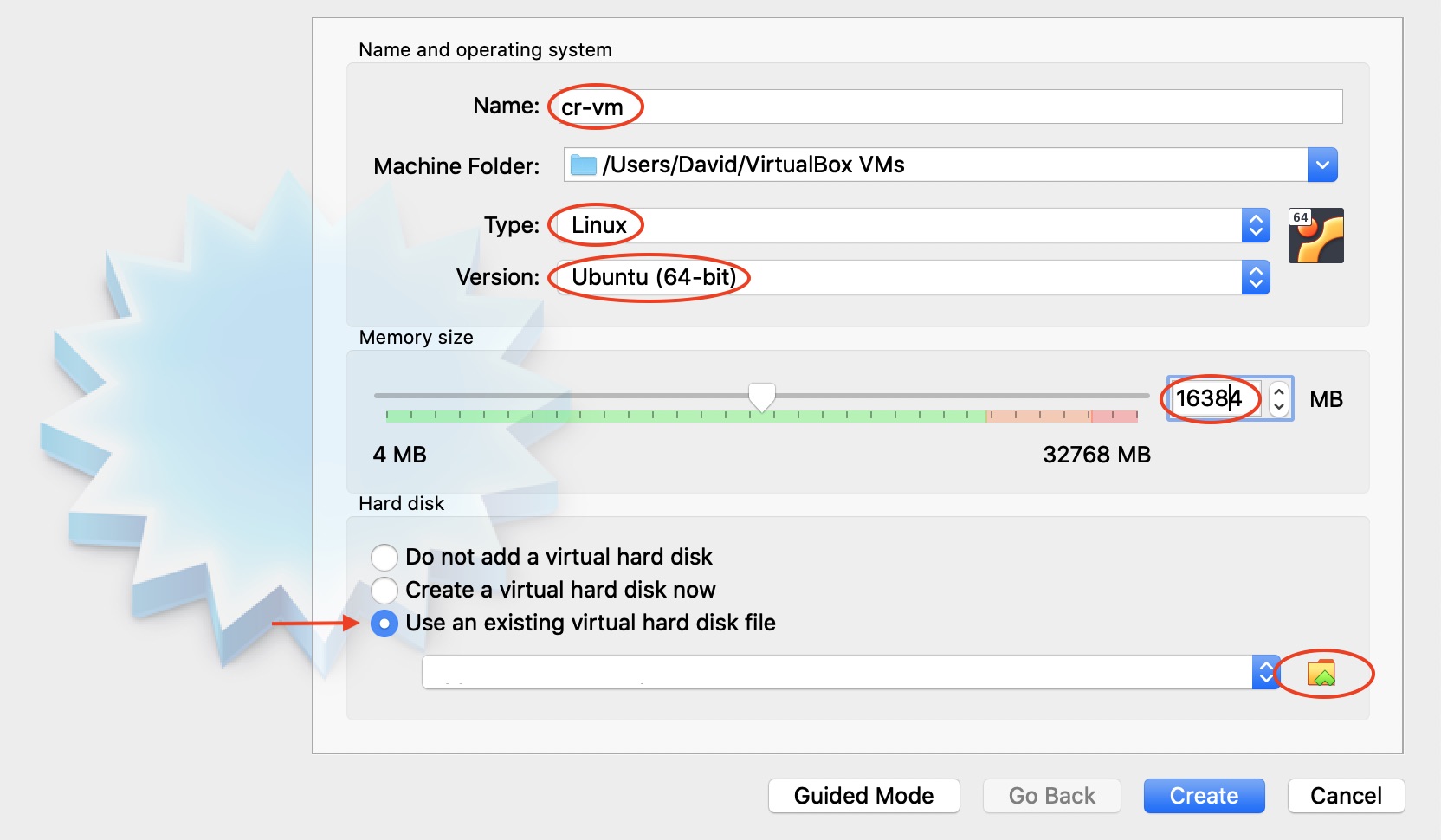Select 'Use an existing virtual hard disk file'
This screenshot has height=840, width=1441.
click(384, 623)
